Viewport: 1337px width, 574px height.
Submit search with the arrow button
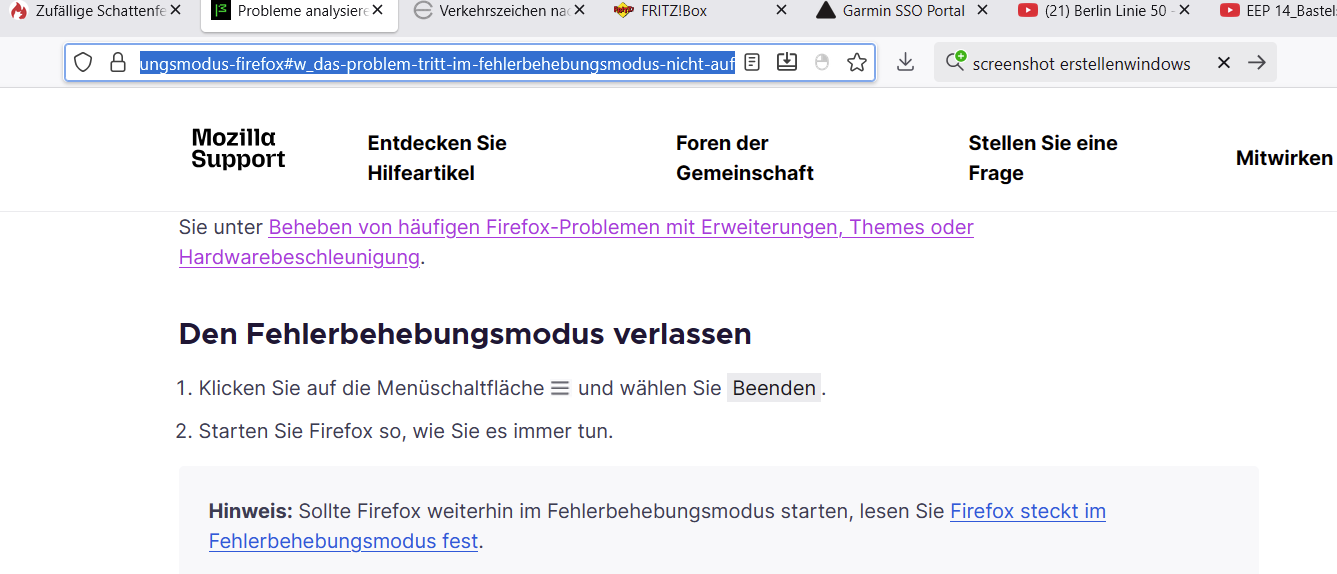point(1257,63)
